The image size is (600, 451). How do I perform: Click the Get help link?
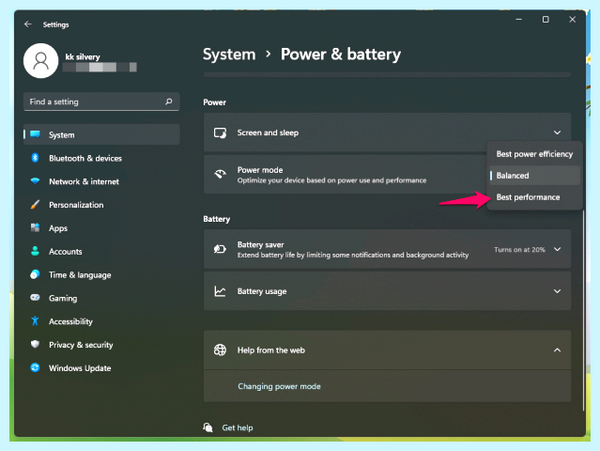[x=237, y=428]
